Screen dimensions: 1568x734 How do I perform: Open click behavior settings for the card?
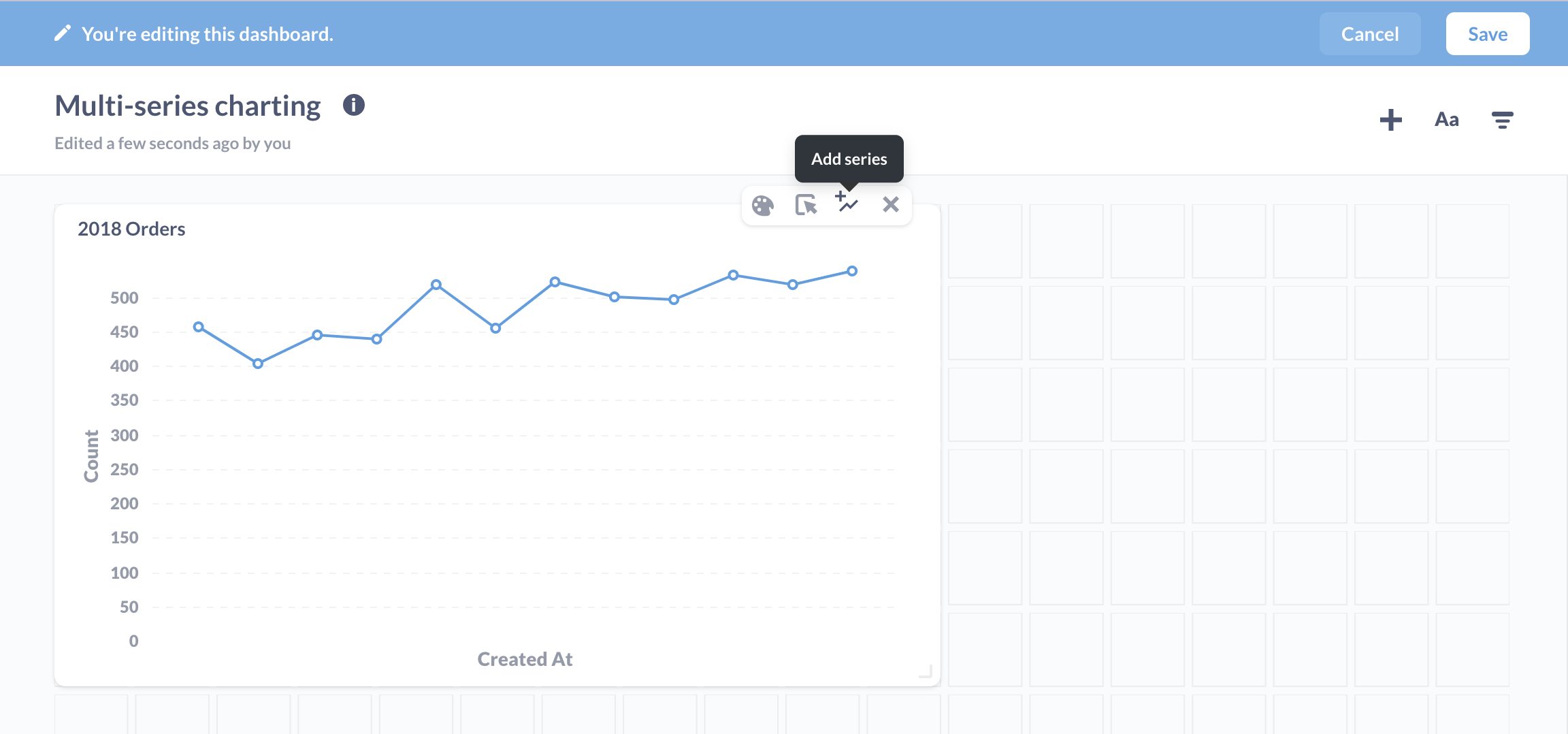point(806,204)
